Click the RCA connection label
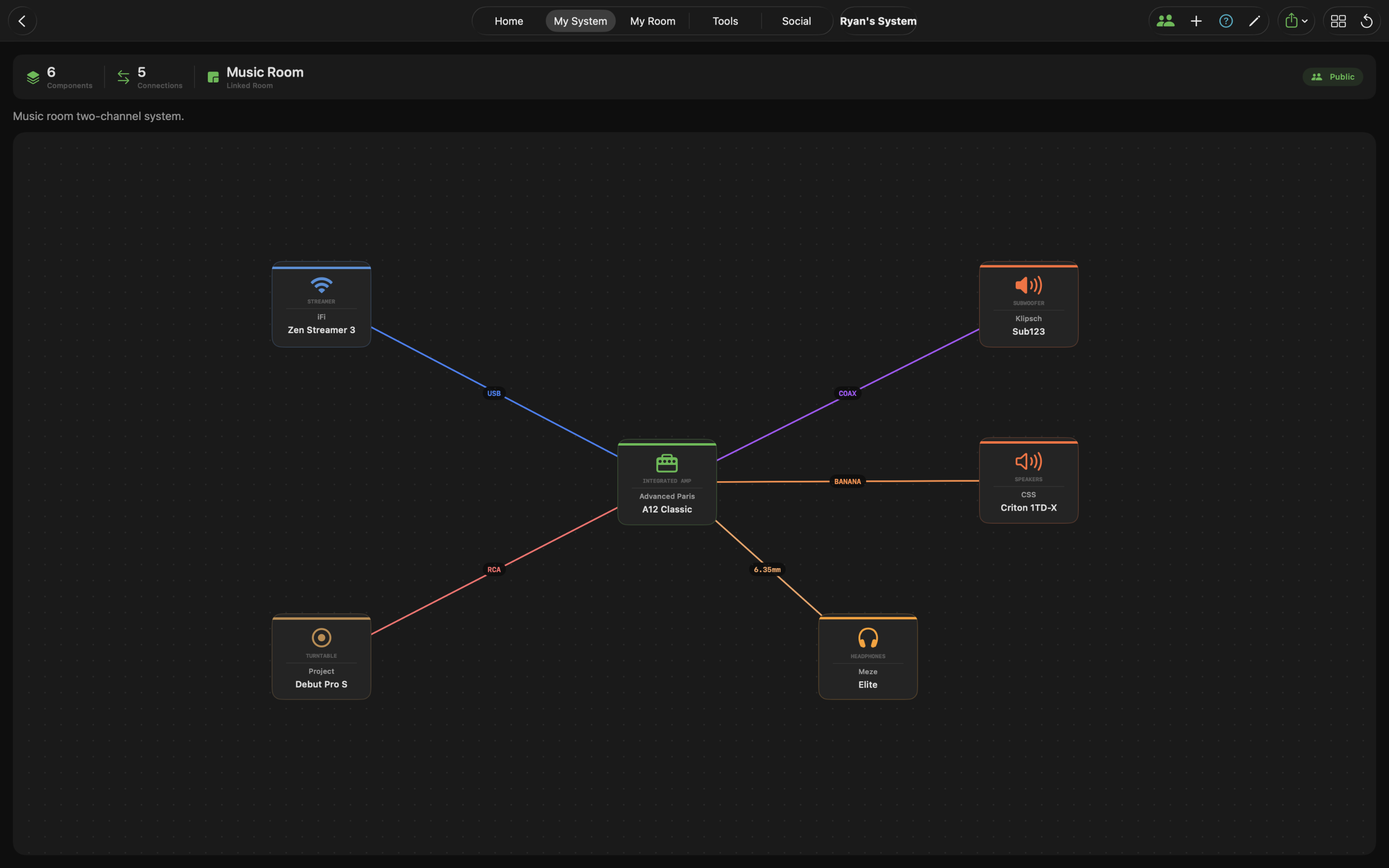The height and width of the screenshot is (868, 1389). click(493, 570)
